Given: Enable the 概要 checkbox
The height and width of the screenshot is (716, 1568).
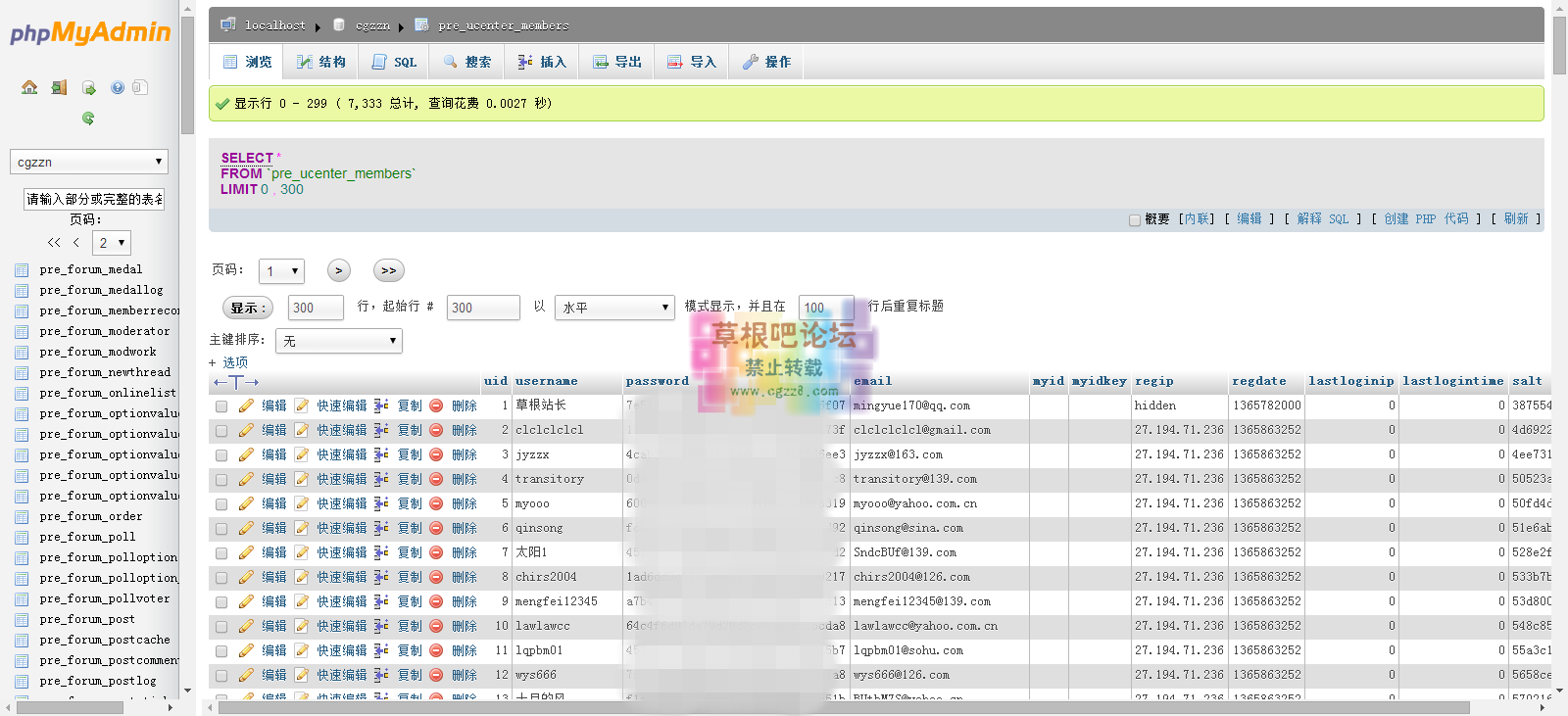Looking at the screenshot, I should tap(1135, 220).
